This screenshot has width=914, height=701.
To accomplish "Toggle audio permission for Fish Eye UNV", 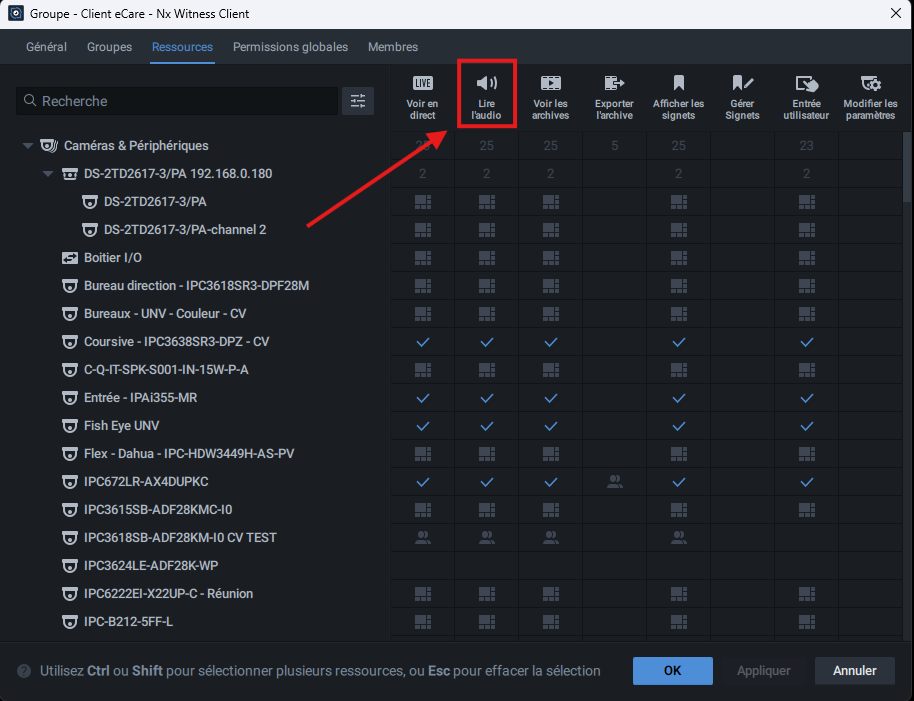I will pyautogui.click(x=486, y=426).
